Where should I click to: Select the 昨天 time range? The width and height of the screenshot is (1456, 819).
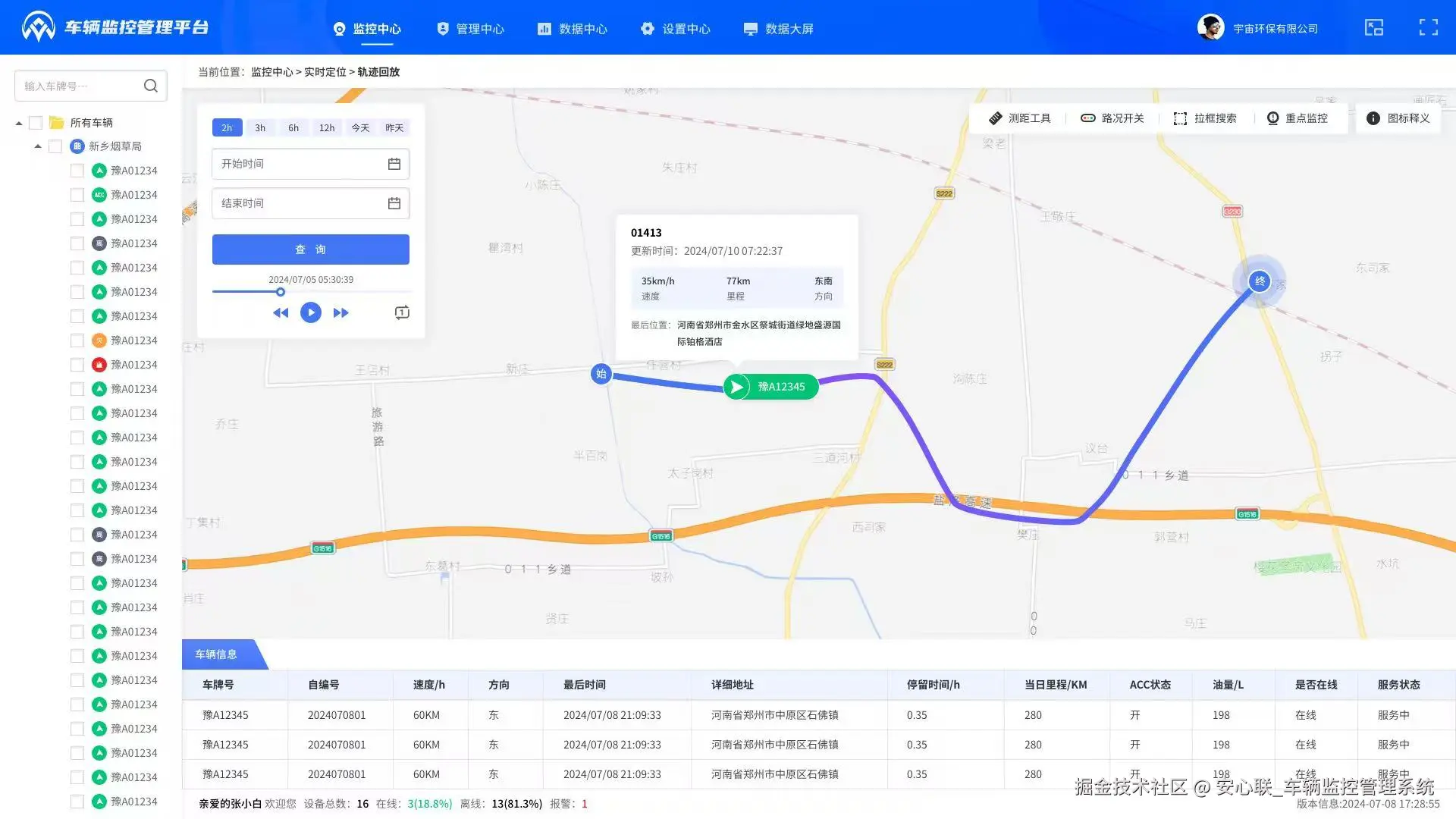click(x=394, y=128)
